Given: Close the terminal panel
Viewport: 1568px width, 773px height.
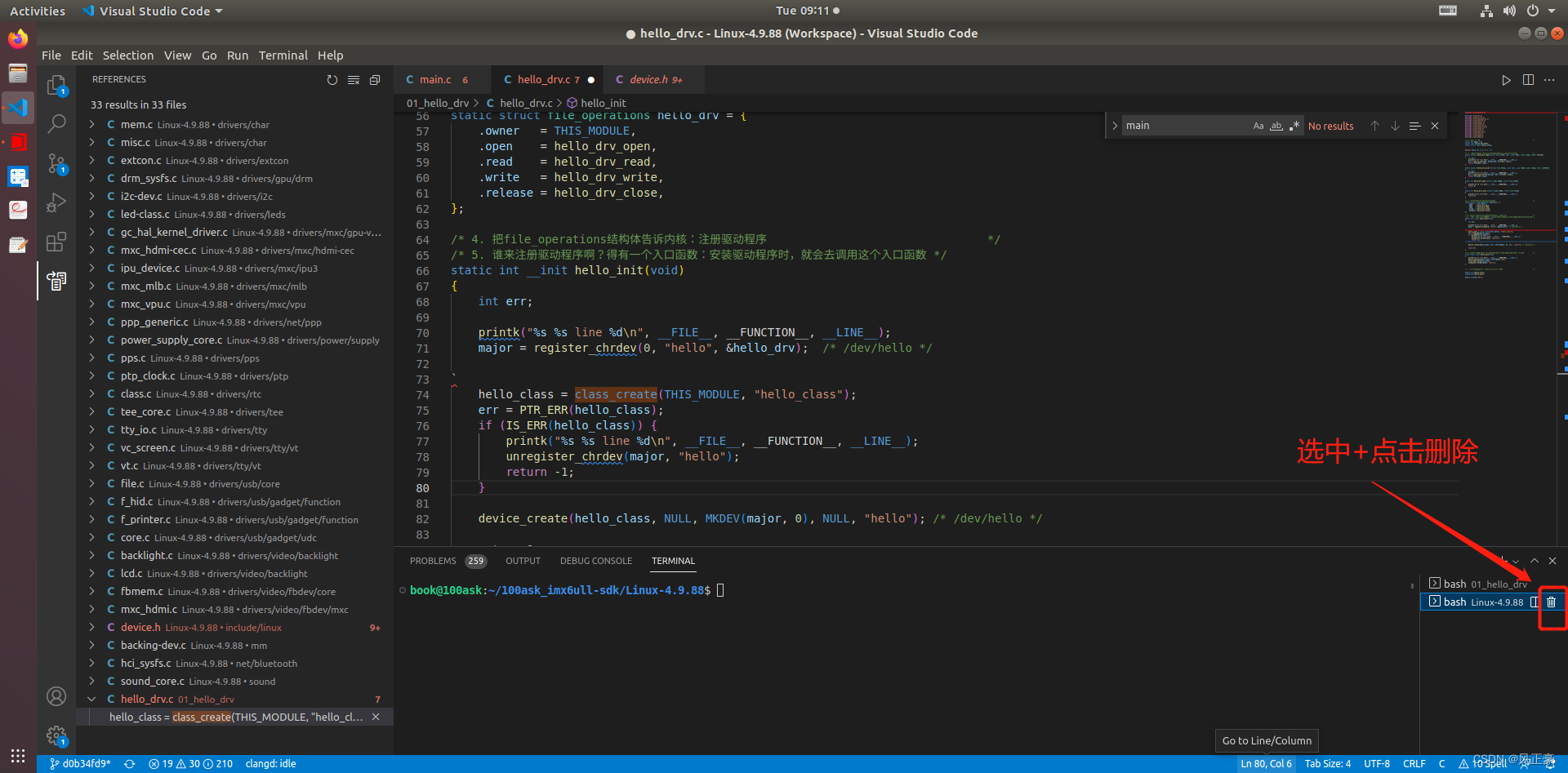Looking at the screenshot, I should point(1552,561).
